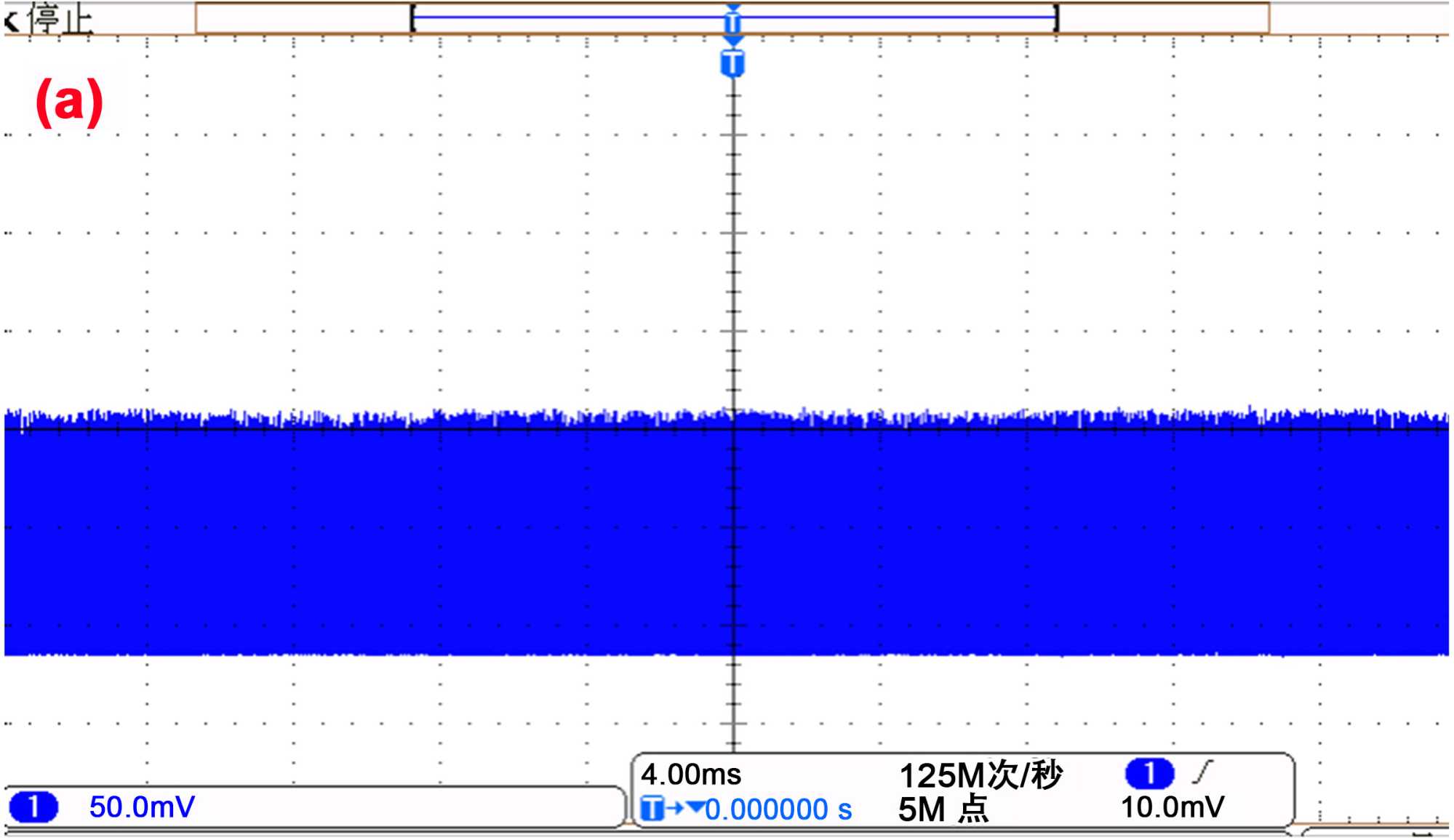Click the left bracket of the overview window
The height and width of the screenshot is (840, 1454).
413,18
